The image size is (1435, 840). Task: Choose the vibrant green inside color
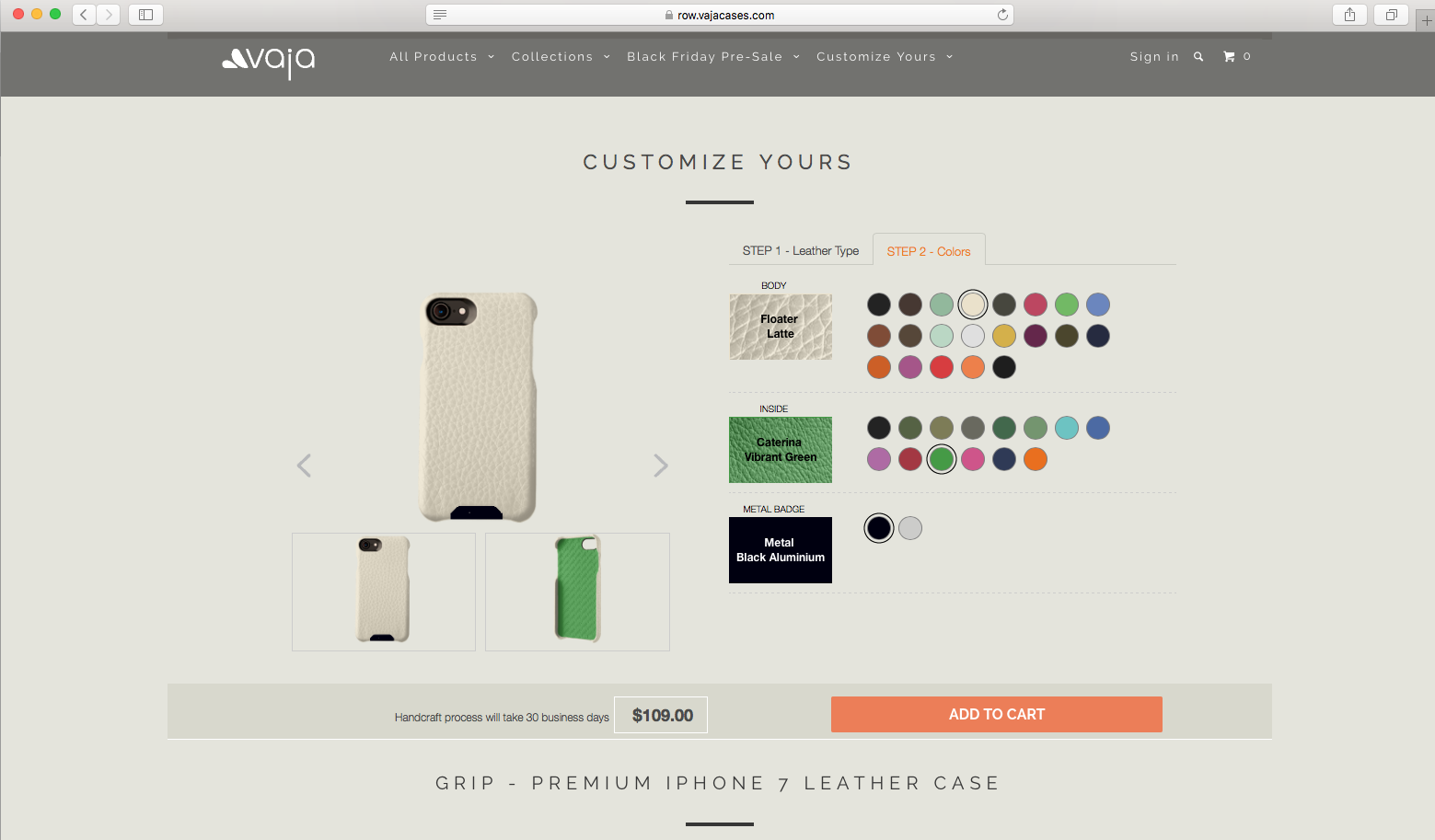[942, 459]
